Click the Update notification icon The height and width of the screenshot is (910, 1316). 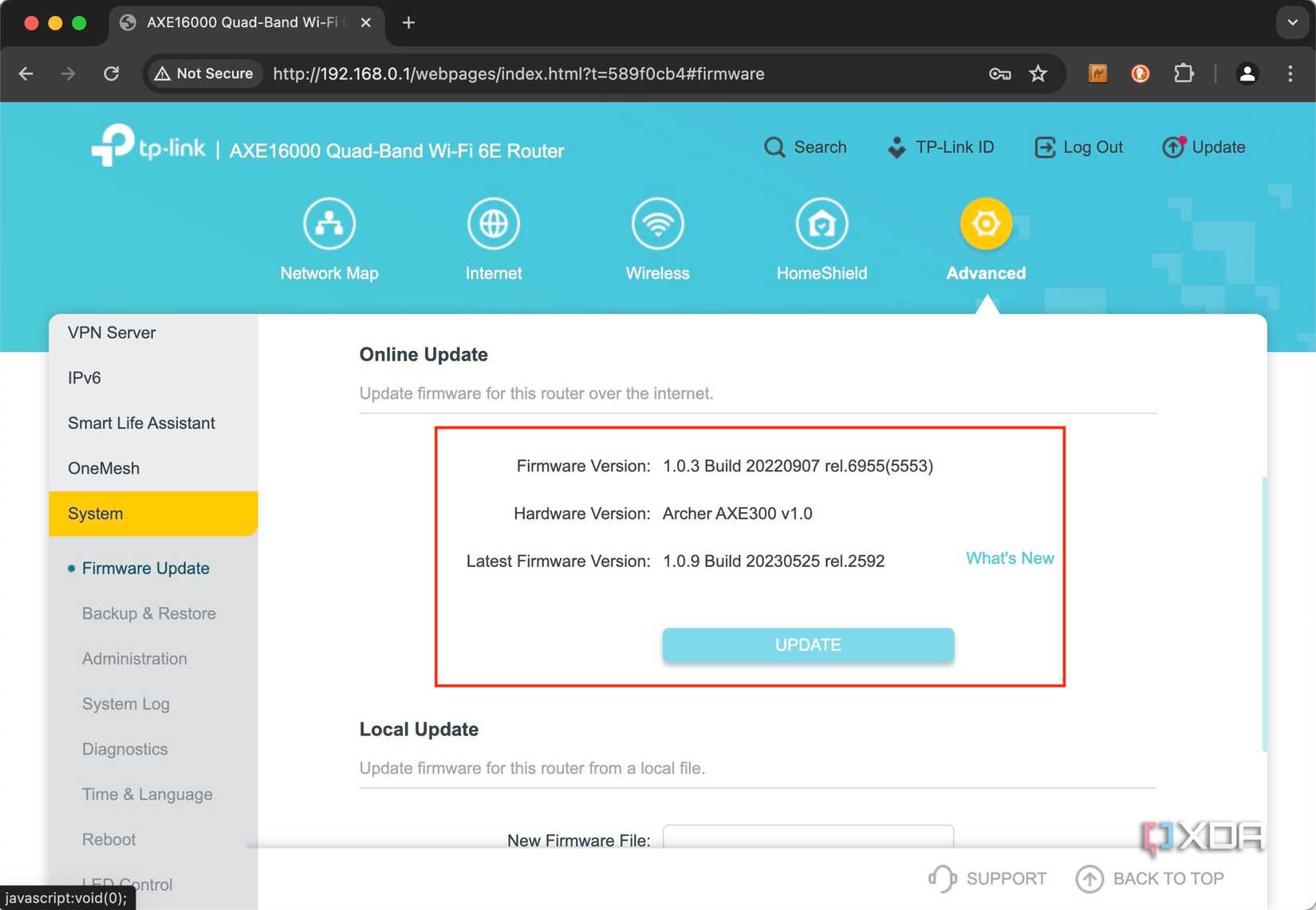pos(1172,147)
